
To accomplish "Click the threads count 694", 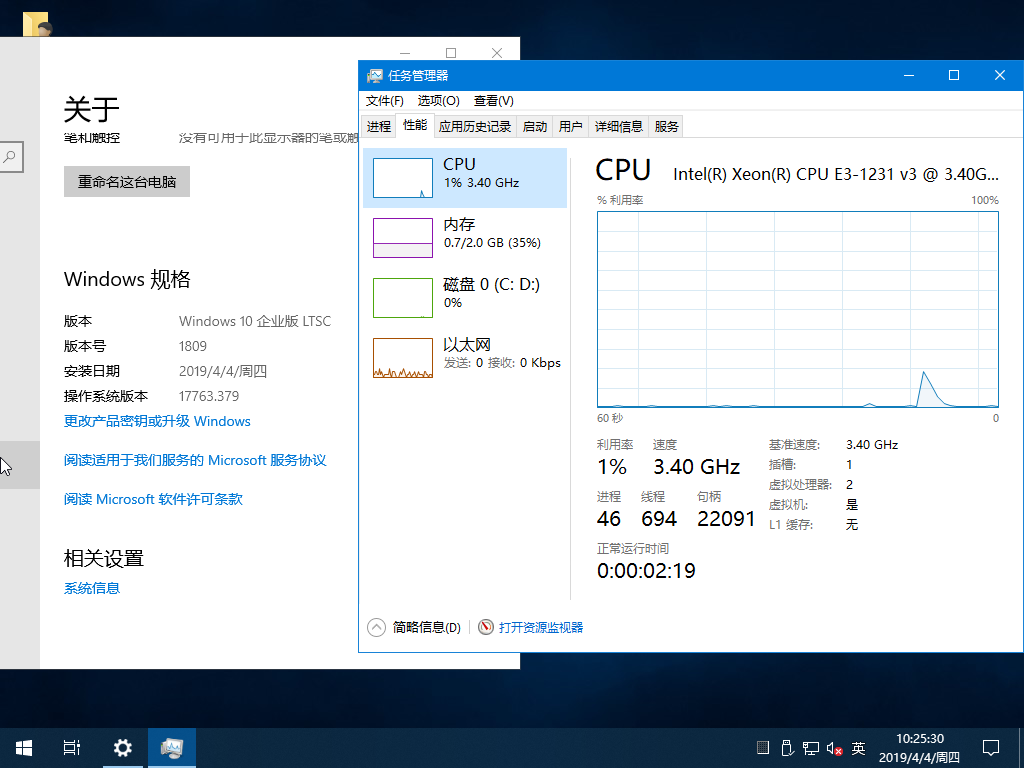I will (659, 519).
